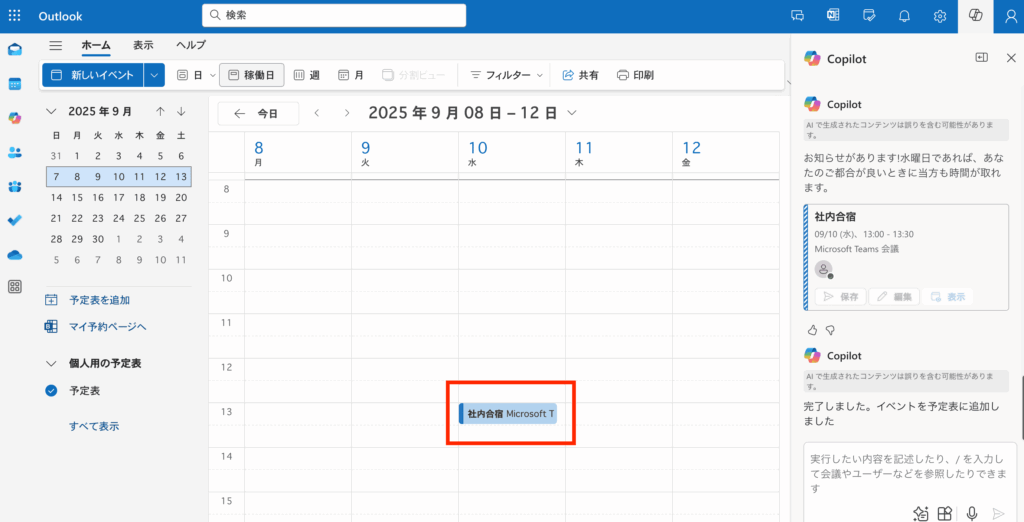Screen dimensions: 1024x522
Task: Open the app launcher waffle icon
Action: click(15, 16)
